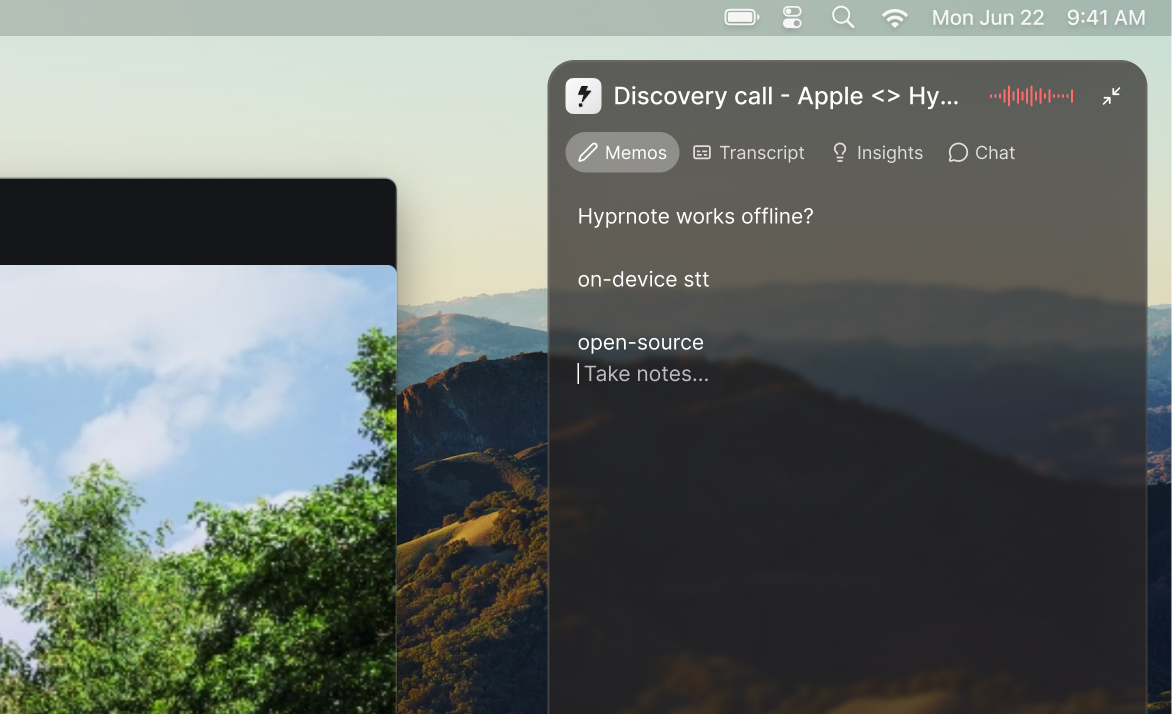Select the "open-source" note line
1172x714 pixels.
641,342
